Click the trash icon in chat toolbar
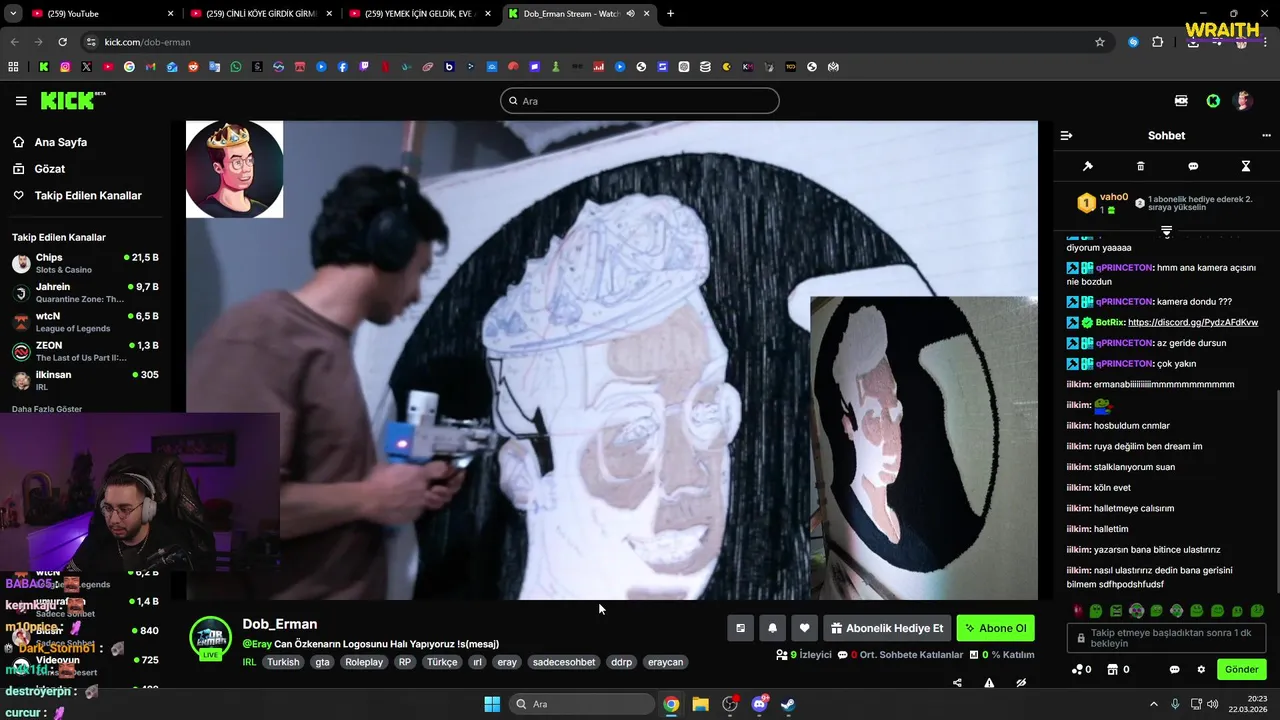 coord(1140,166)
